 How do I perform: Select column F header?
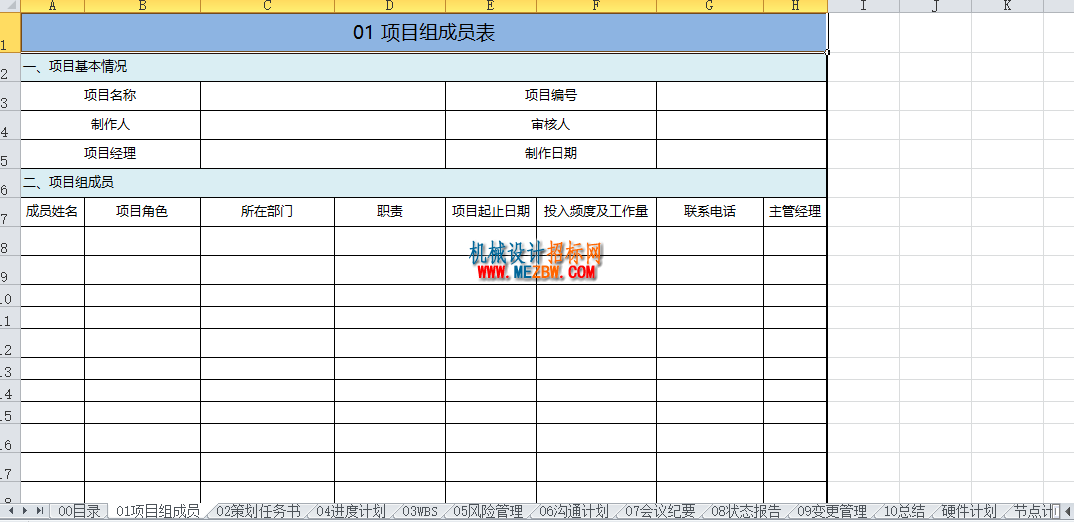[597, 6]
